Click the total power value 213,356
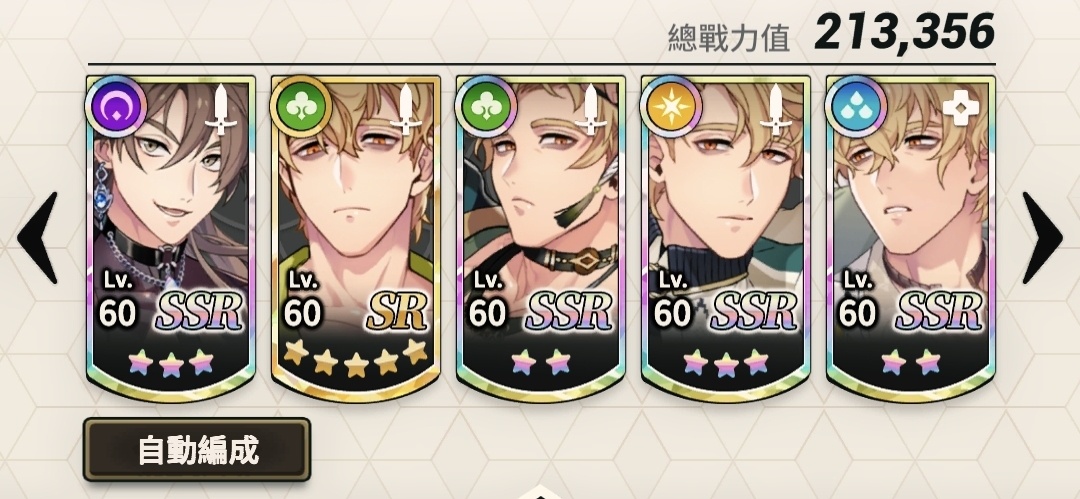 click(904, 32)
